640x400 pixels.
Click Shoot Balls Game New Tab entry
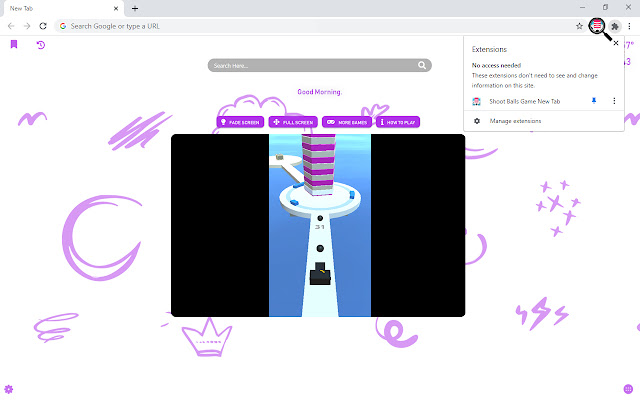click(x=524, y=101)
